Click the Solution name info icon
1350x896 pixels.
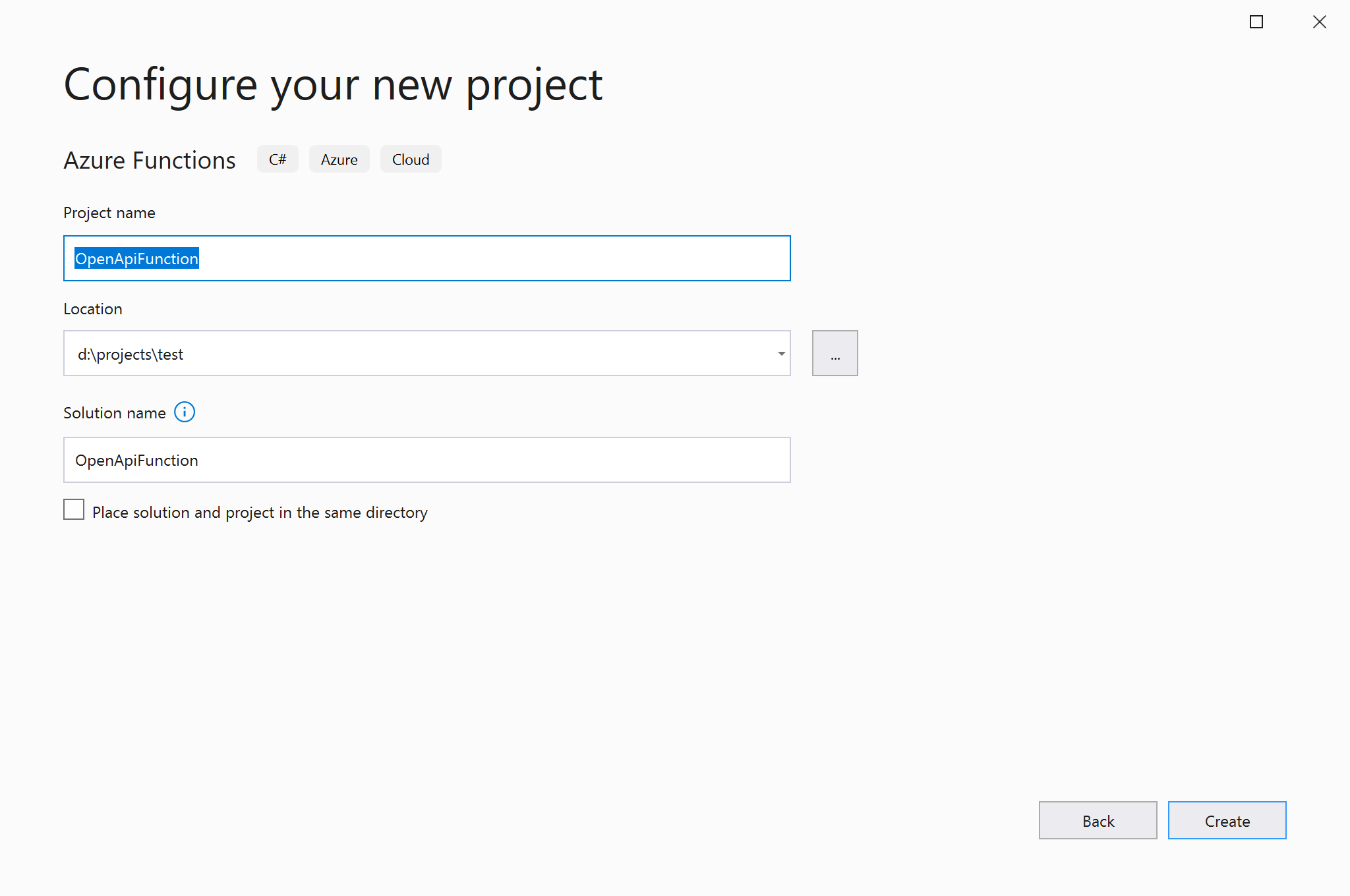[185, 412]
